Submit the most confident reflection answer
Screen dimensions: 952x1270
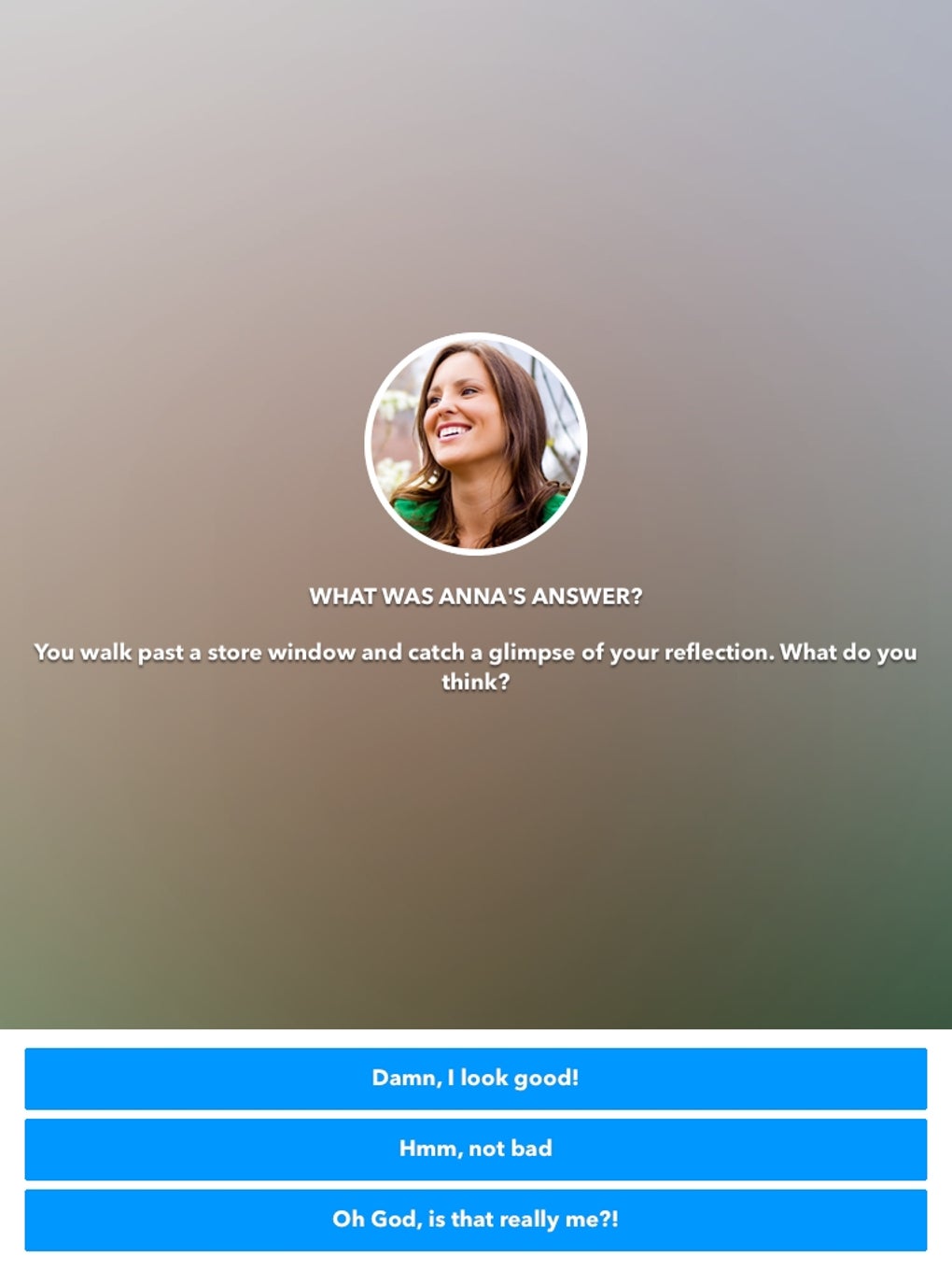pos(475,1079)
